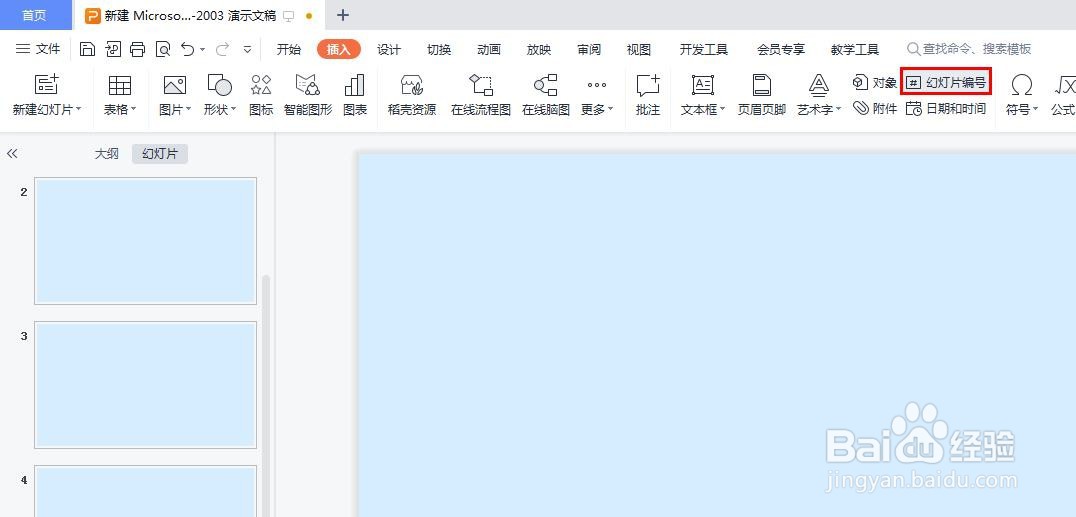Select slide 2 thumbnail

tap(145, 241)
